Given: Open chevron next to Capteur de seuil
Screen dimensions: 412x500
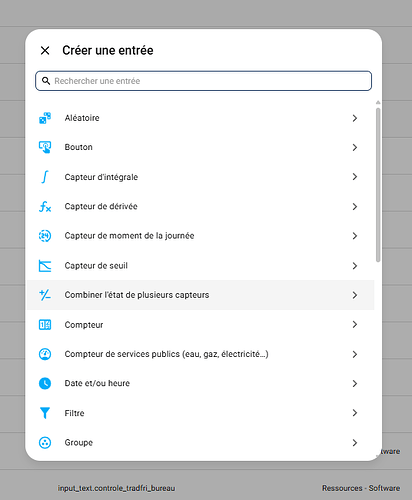Looking at the screenshot, I should (355, 266).
